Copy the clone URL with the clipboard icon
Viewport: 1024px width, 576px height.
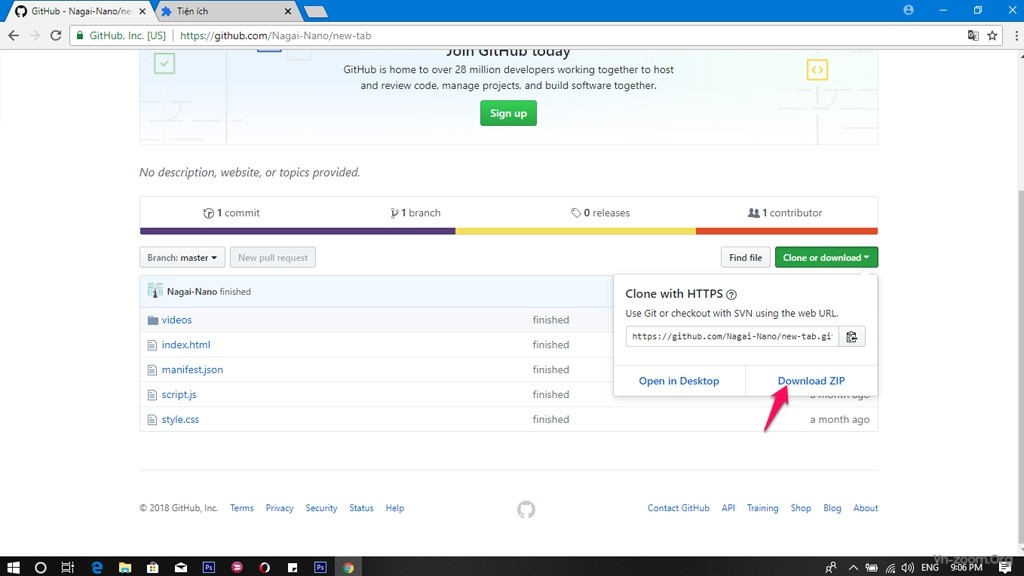point(852,336)
